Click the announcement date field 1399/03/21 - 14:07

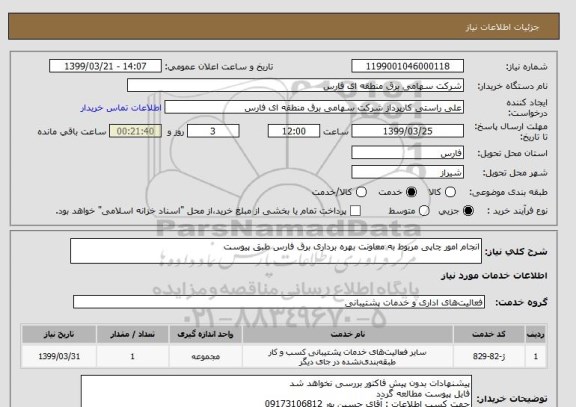pos(105,66)
